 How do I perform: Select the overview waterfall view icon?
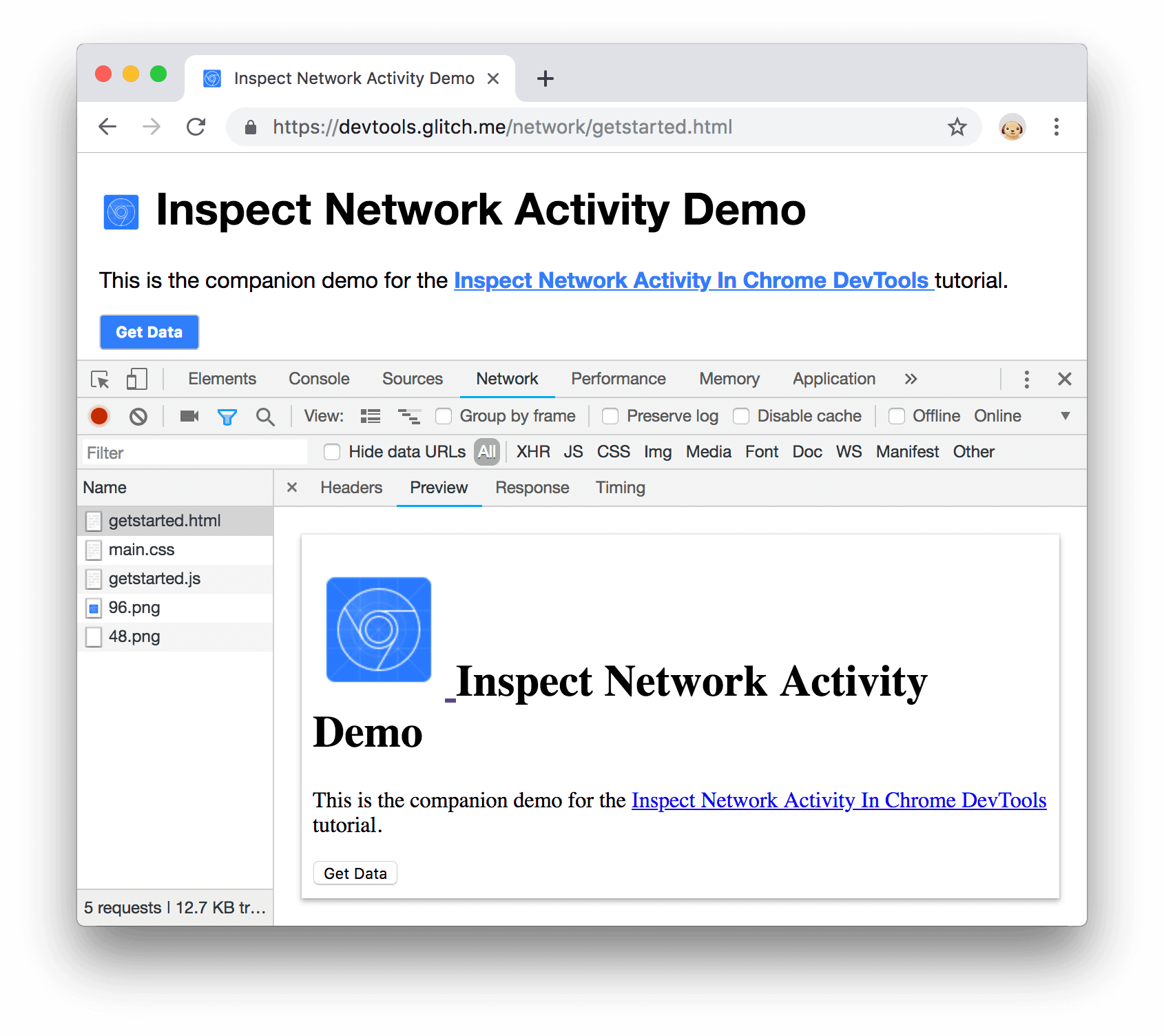point(409,416)
